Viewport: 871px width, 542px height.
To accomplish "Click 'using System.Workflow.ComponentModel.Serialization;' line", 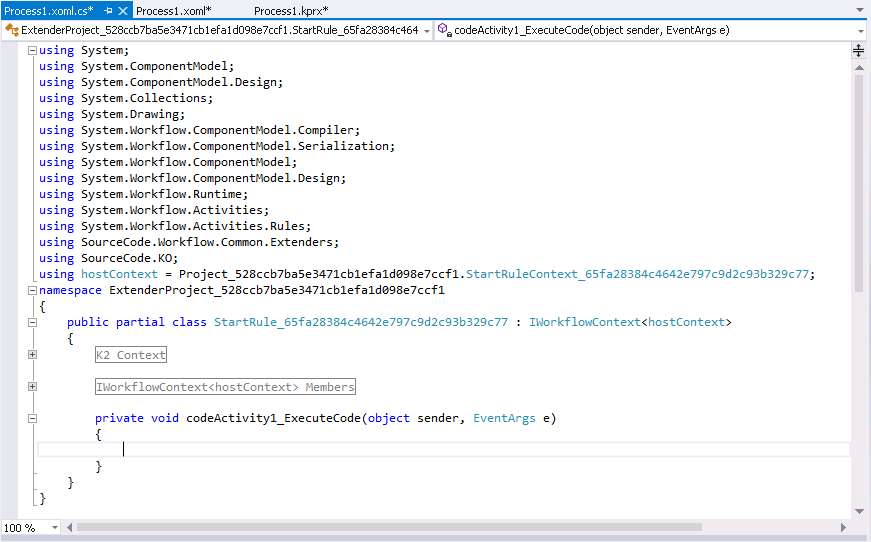I will (x=217, y=146).
